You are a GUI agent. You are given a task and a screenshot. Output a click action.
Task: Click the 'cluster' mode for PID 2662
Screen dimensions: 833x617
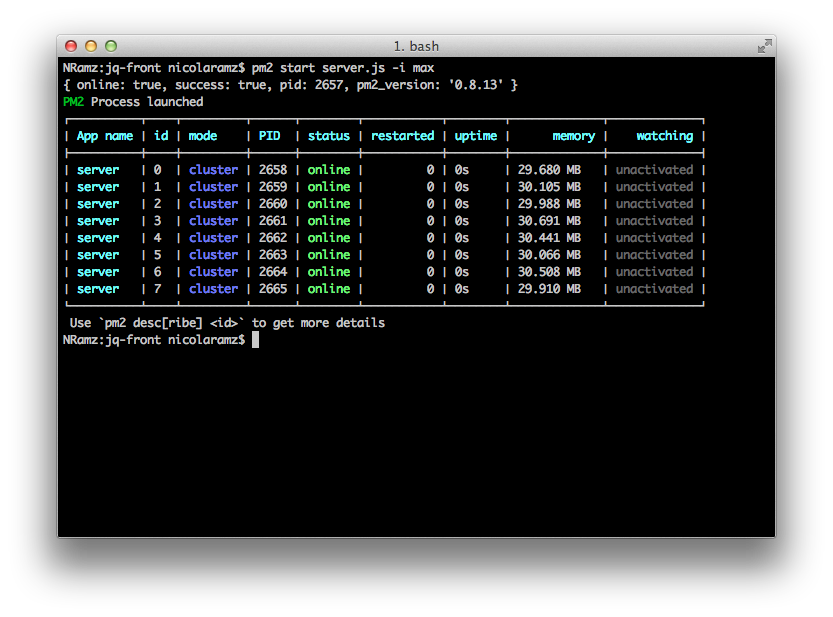coord(213,238)
